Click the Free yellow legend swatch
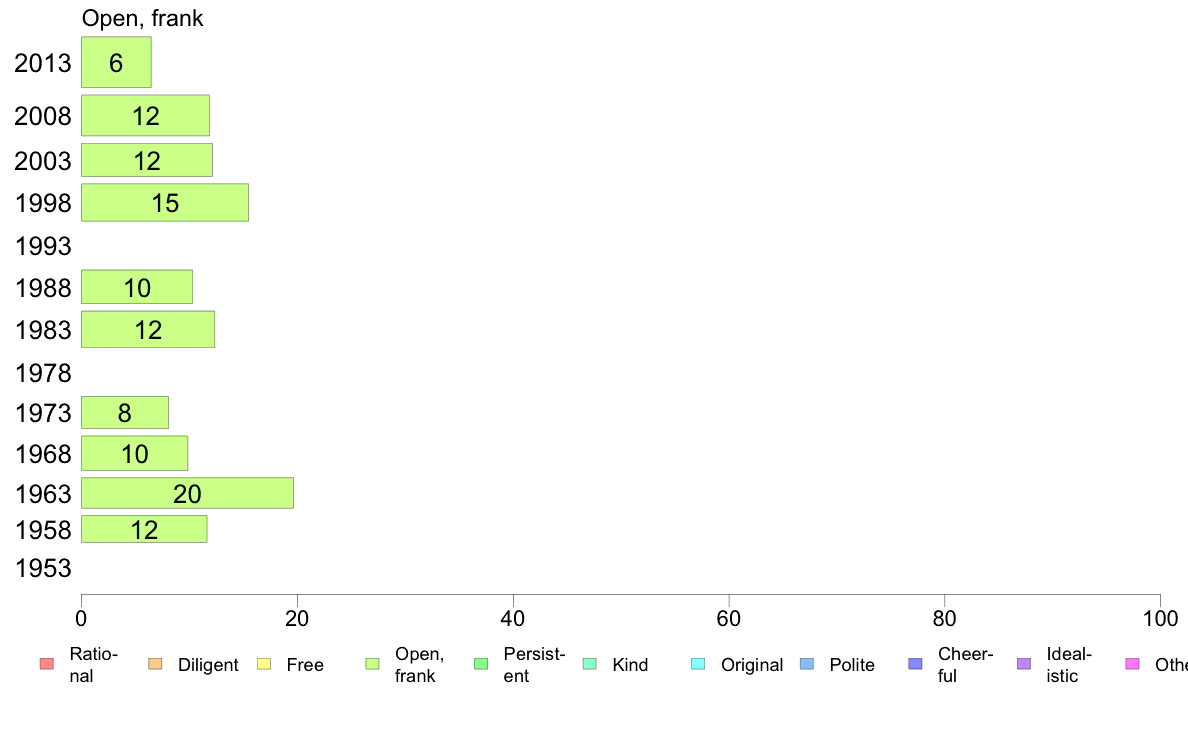Screen dimensions: 1188x736 [264, 664]
